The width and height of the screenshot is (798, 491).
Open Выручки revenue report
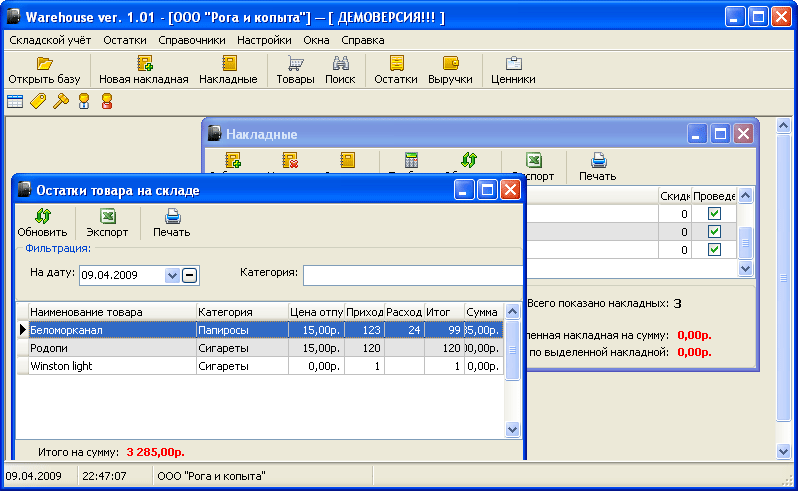[450, 70]
